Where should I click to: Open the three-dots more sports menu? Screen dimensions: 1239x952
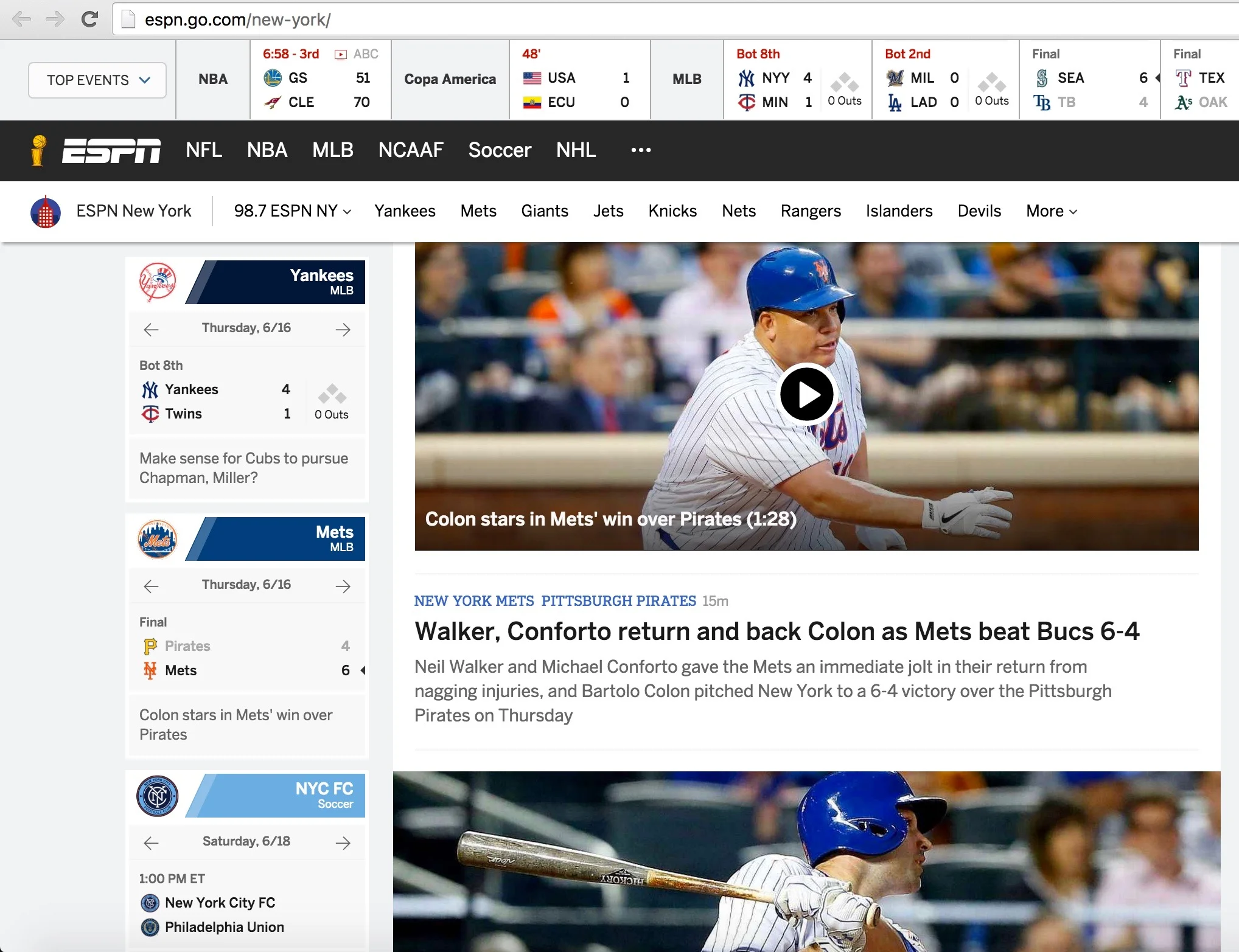coord(641,150)
